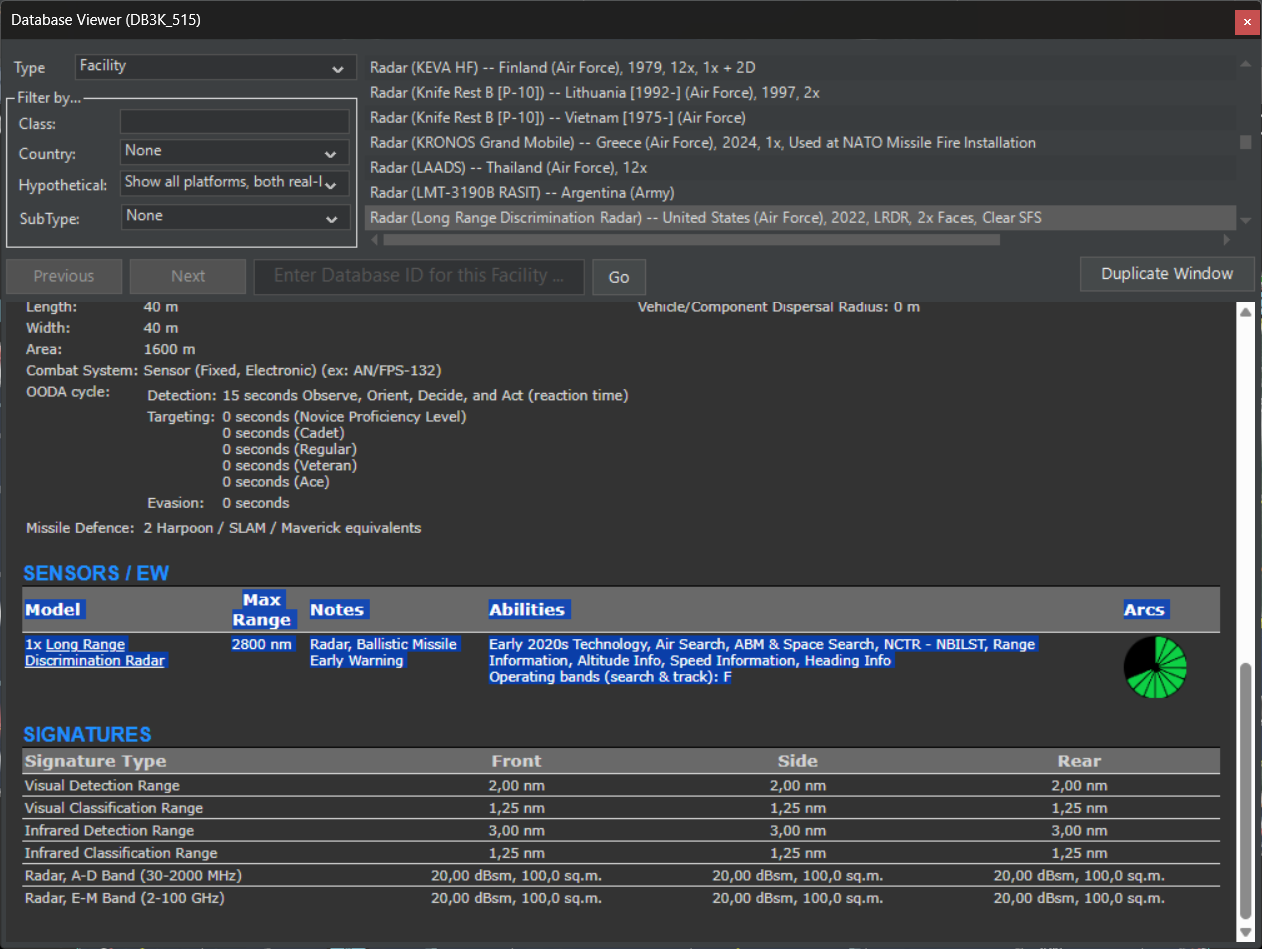Click the Go button
This screenshot has width=1262, height=949.
(x=619, y=277)
